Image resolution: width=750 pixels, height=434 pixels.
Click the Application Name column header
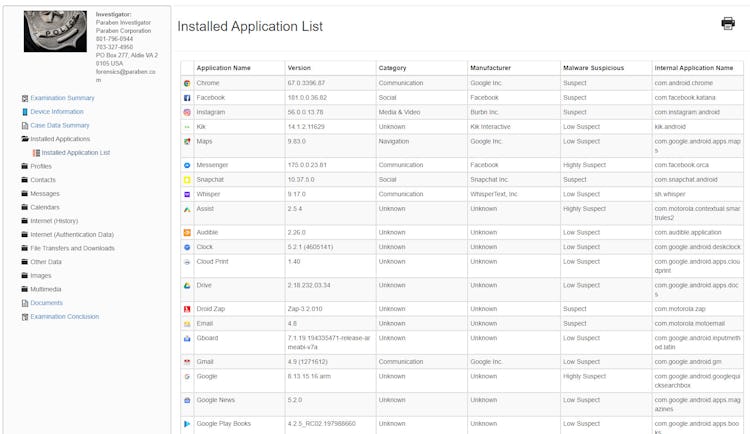coord(223,68)
